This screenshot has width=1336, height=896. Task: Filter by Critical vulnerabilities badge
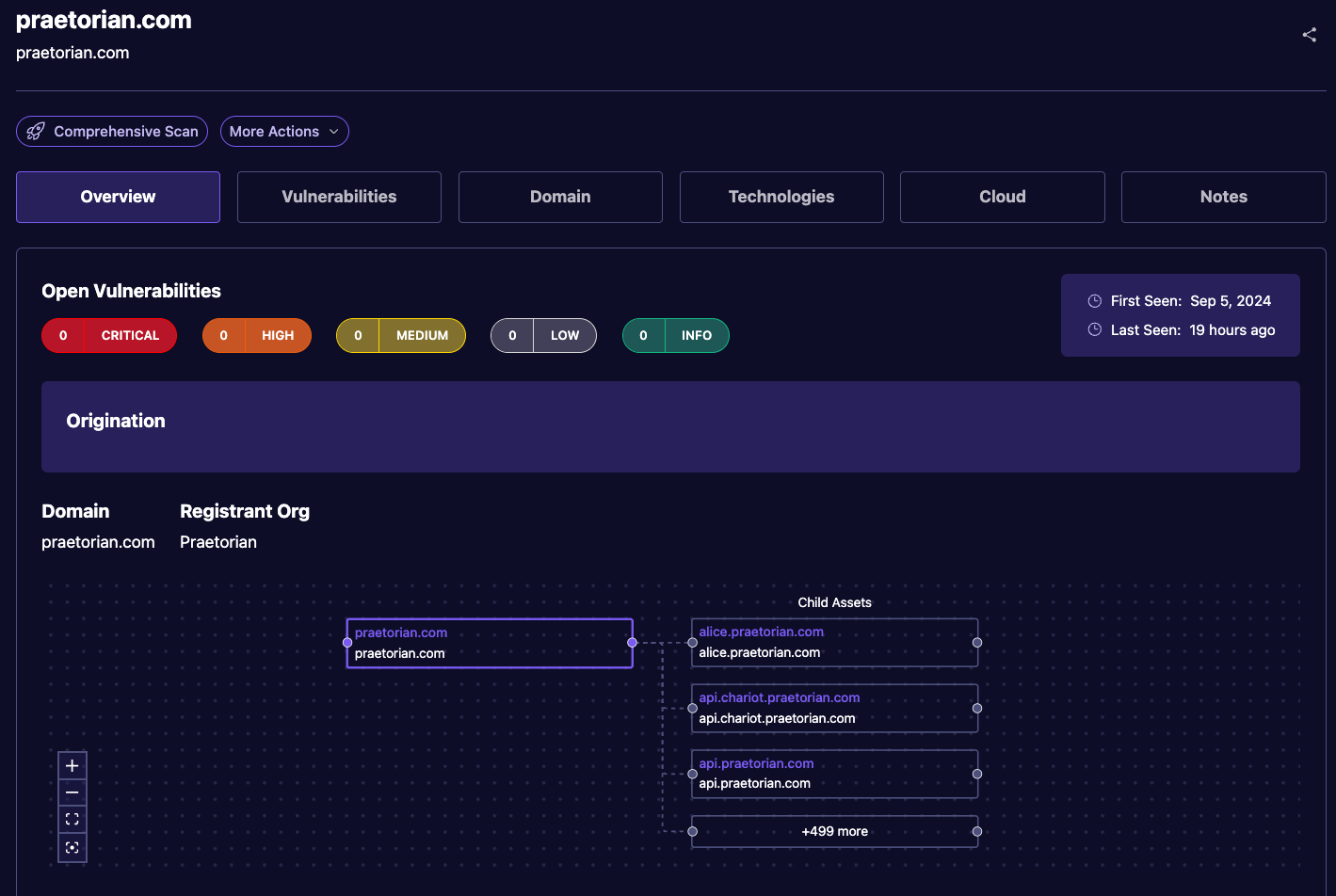[x=109, y=336]
